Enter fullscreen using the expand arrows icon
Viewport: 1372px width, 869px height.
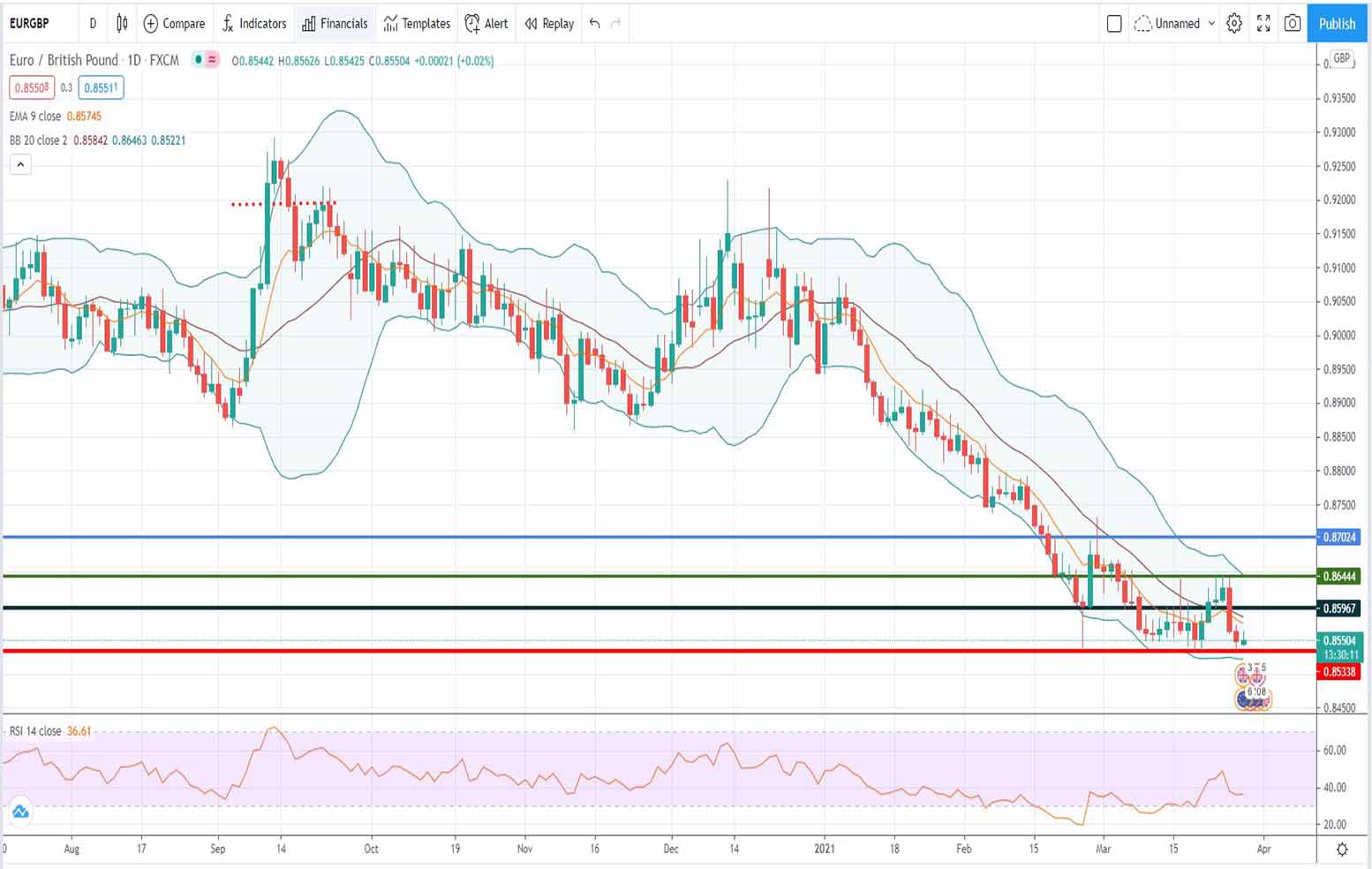(1263, 24)
